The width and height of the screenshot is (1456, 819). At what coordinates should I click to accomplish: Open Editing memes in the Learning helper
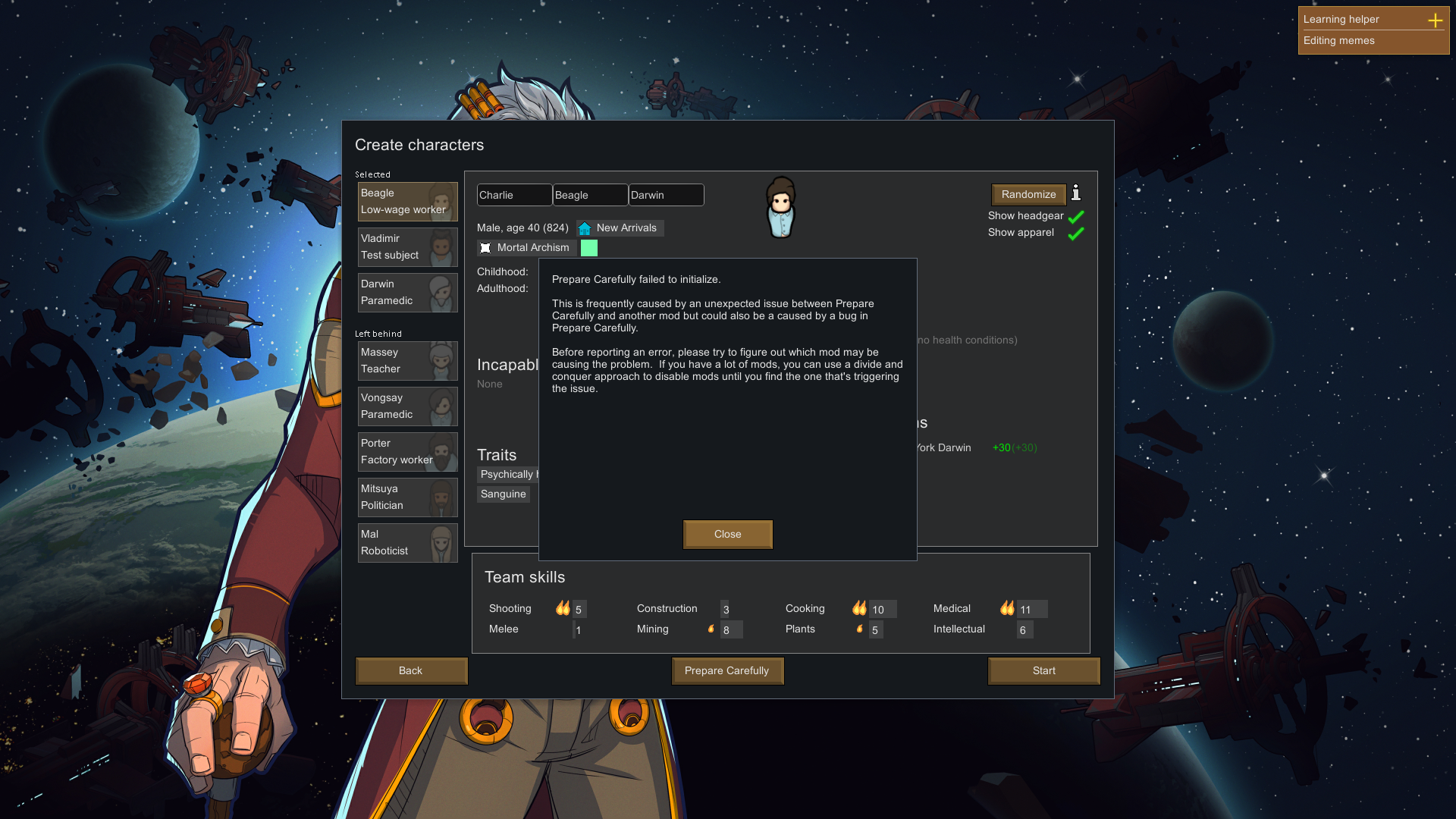point(1338,40)
